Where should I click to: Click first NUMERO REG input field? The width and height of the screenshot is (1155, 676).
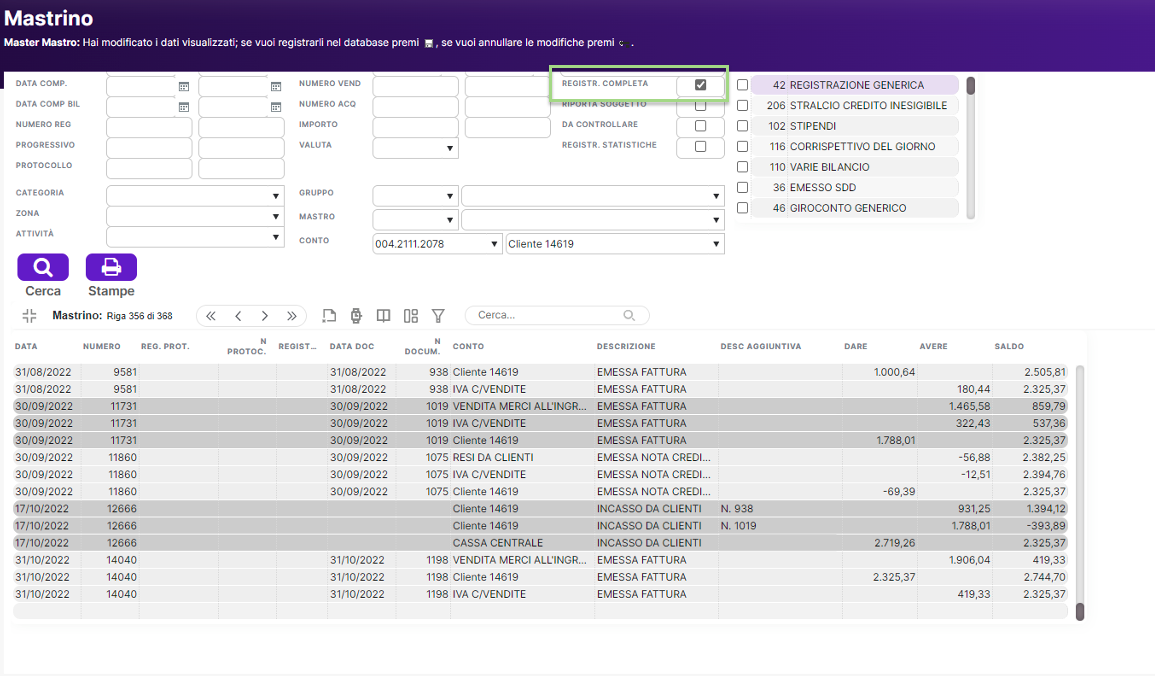click(149, 127)
